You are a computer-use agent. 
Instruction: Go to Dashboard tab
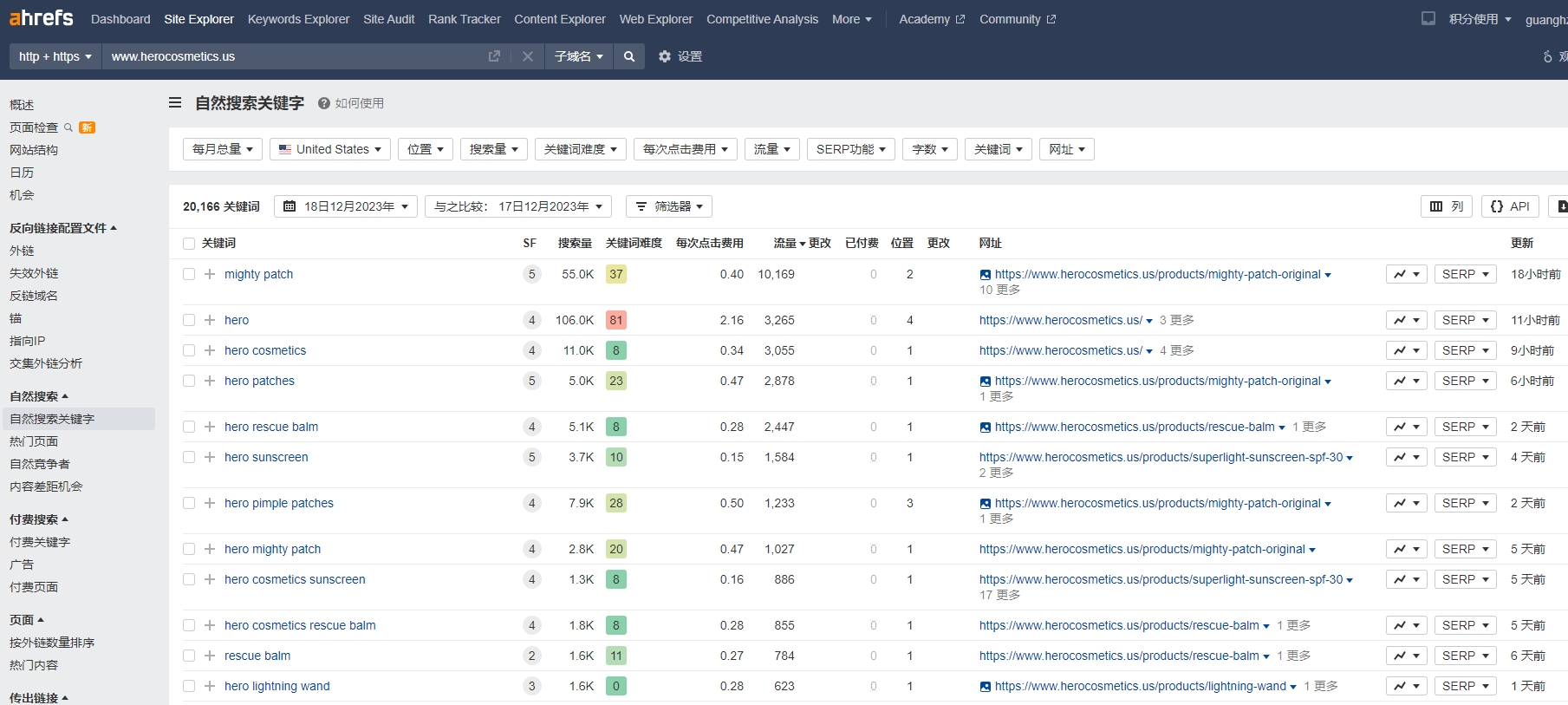pos(120,19)
